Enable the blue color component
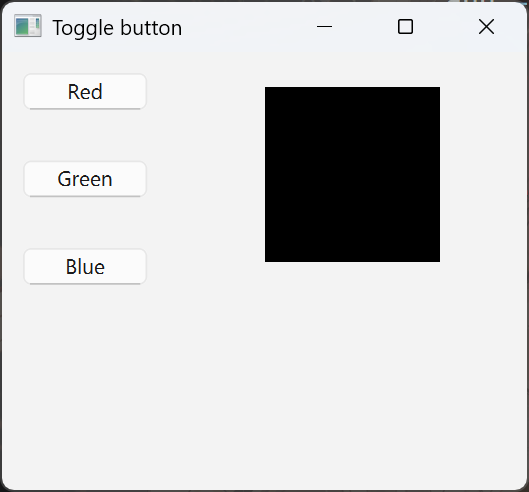 [x=85, y=267]
